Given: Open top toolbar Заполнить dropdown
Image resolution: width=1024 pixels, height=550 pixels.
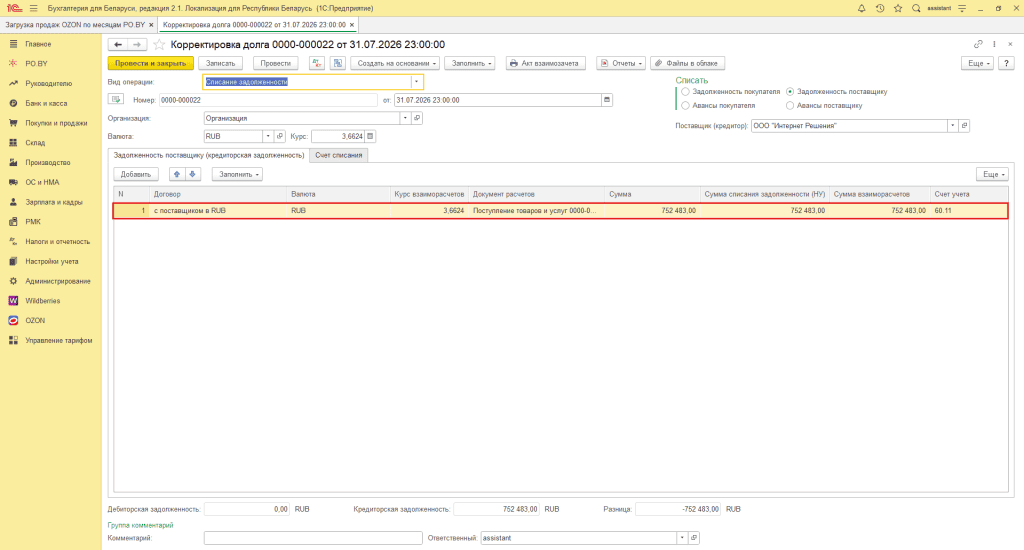Looking at the screenshot, I should pyautogui.click(x=470, y=63).
